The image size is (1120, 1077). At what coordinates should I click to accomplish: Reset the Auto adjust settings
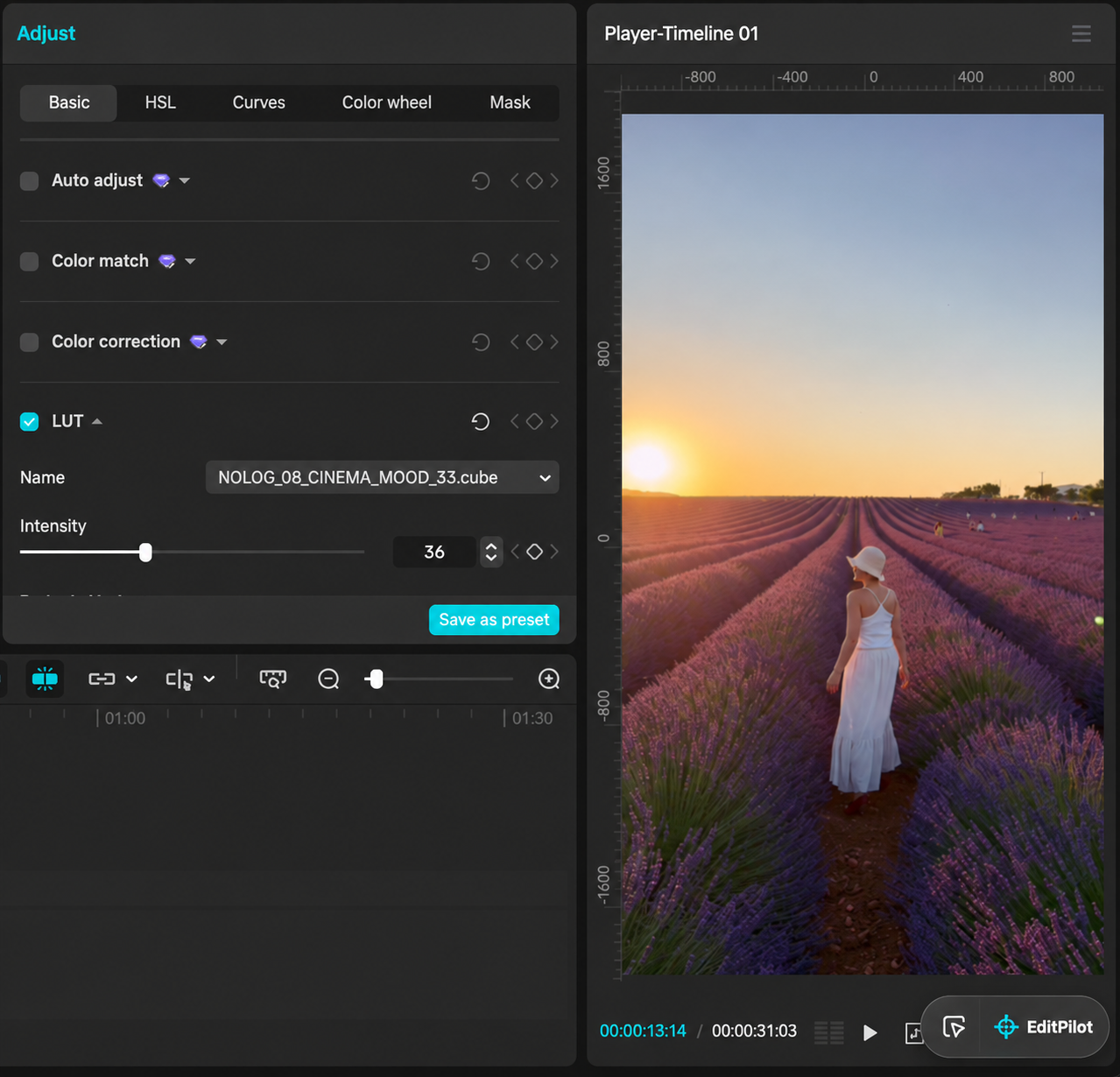481,181
